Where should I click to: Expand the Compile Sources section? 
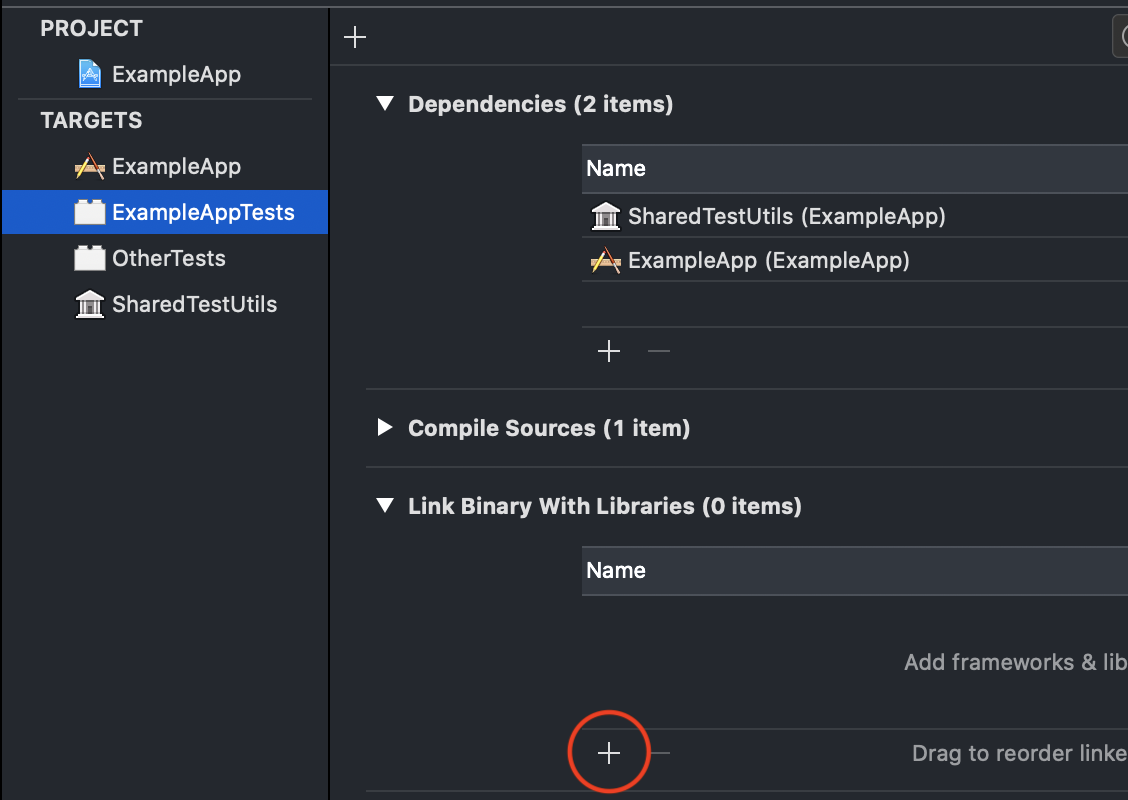pos(385,427)
